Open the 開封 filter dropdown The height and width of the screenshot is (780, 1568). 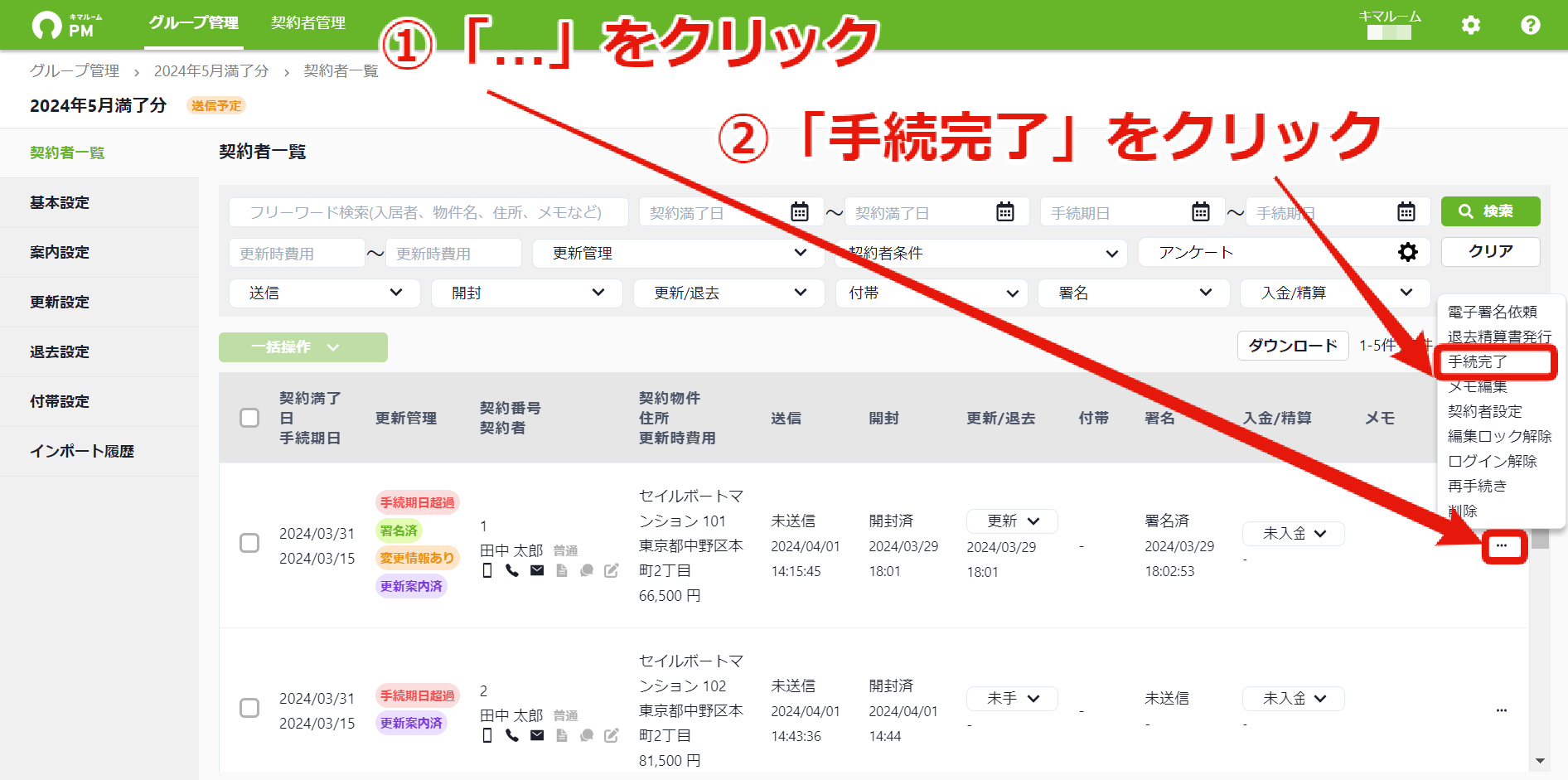527,293
